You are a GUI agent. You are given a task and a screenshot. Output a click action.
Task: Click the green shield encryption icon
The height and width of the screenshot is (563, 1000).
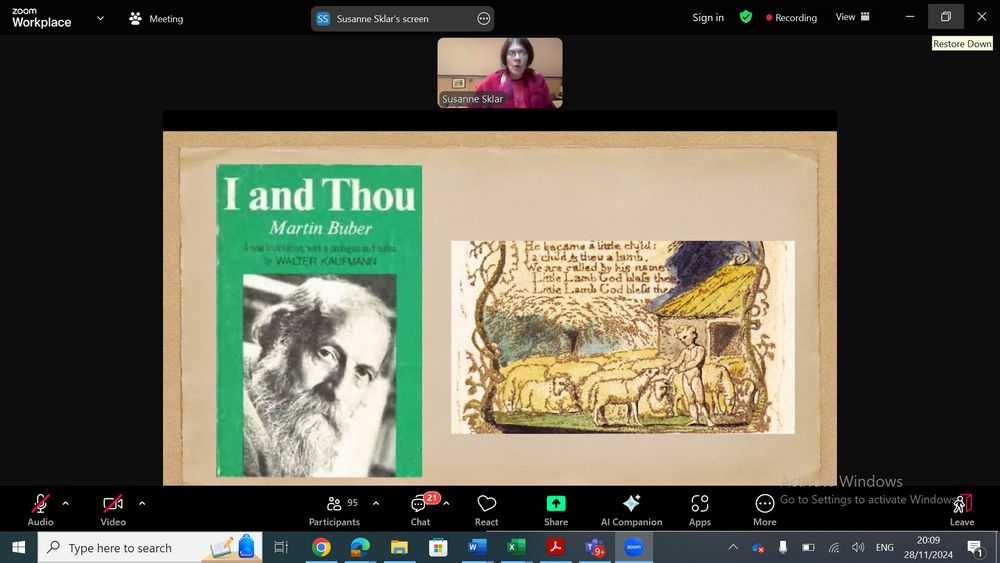point(746,17)
